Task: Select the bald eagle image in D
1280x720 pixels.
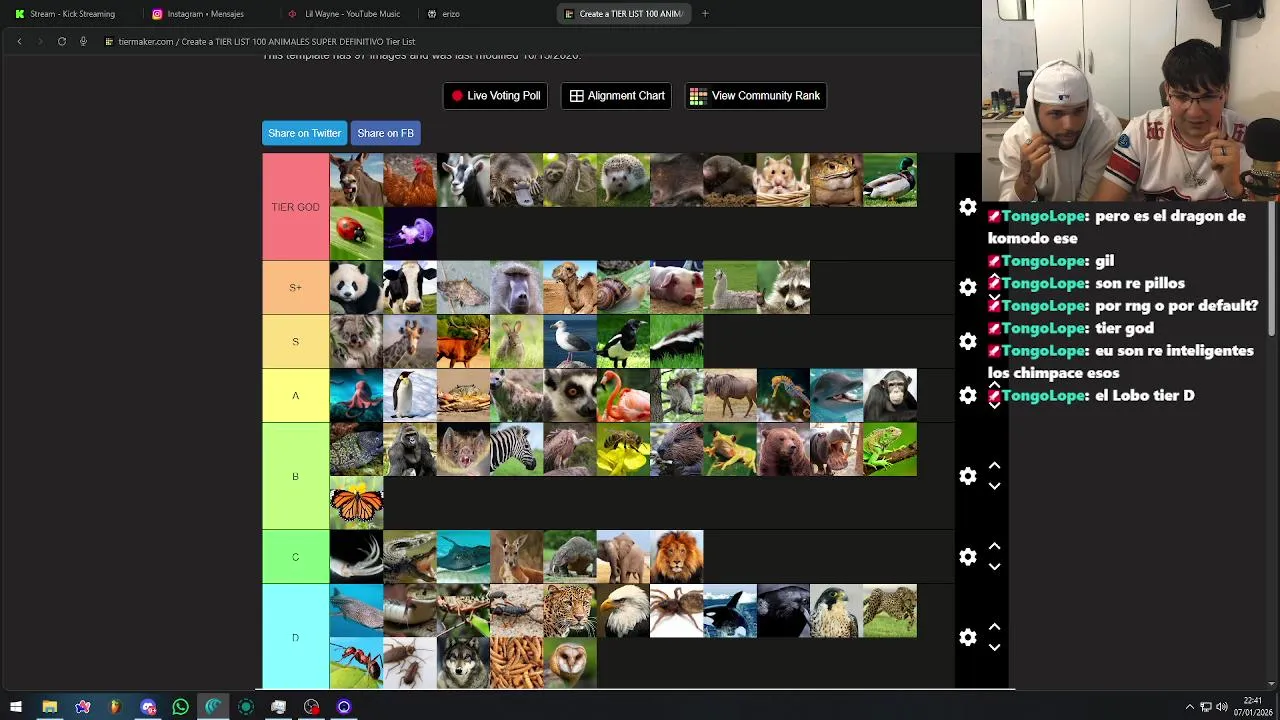Action: [623, 611]
